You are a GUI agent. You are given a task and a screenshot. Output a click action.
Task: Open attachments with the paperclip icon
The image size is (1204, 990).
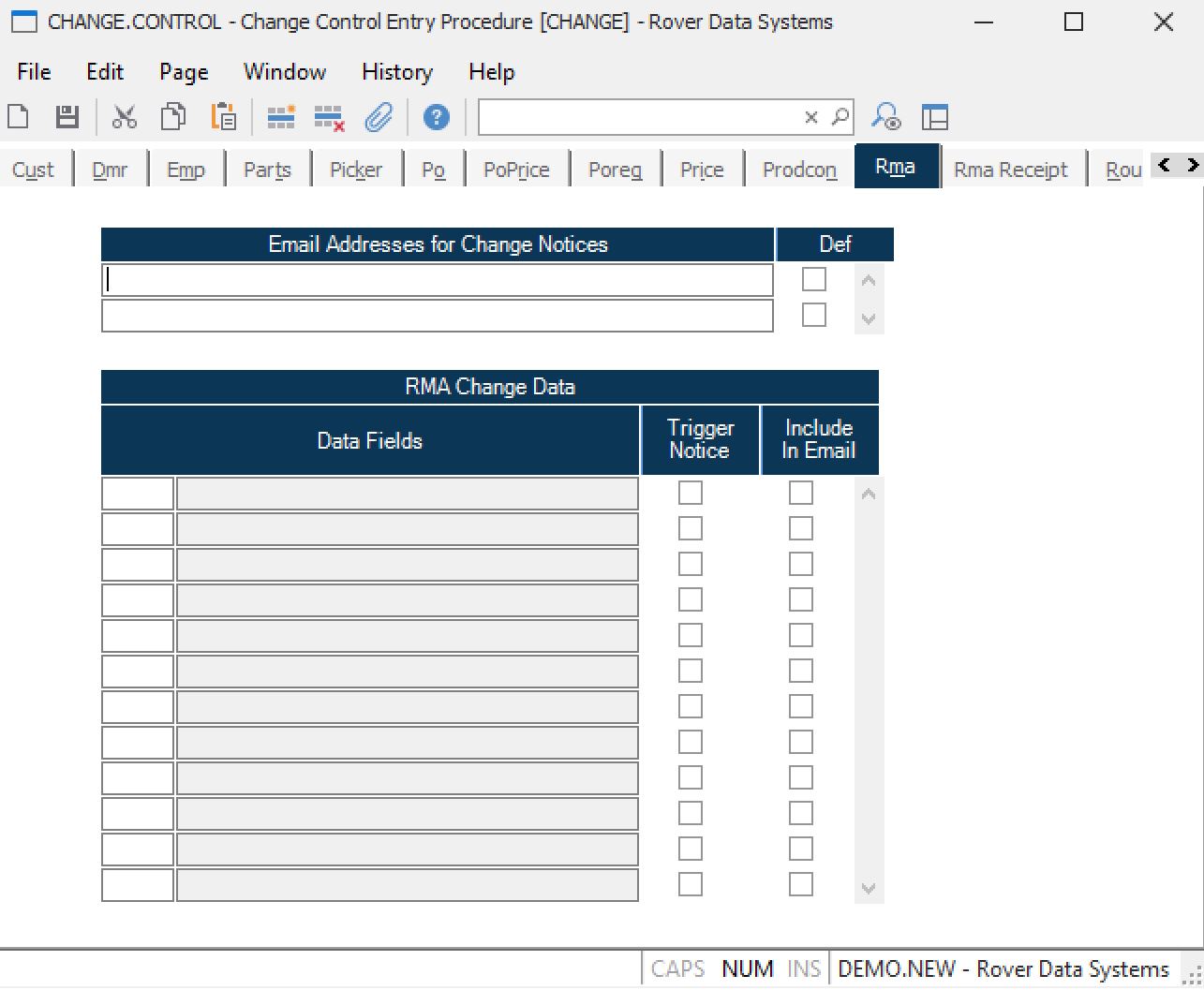379,117
